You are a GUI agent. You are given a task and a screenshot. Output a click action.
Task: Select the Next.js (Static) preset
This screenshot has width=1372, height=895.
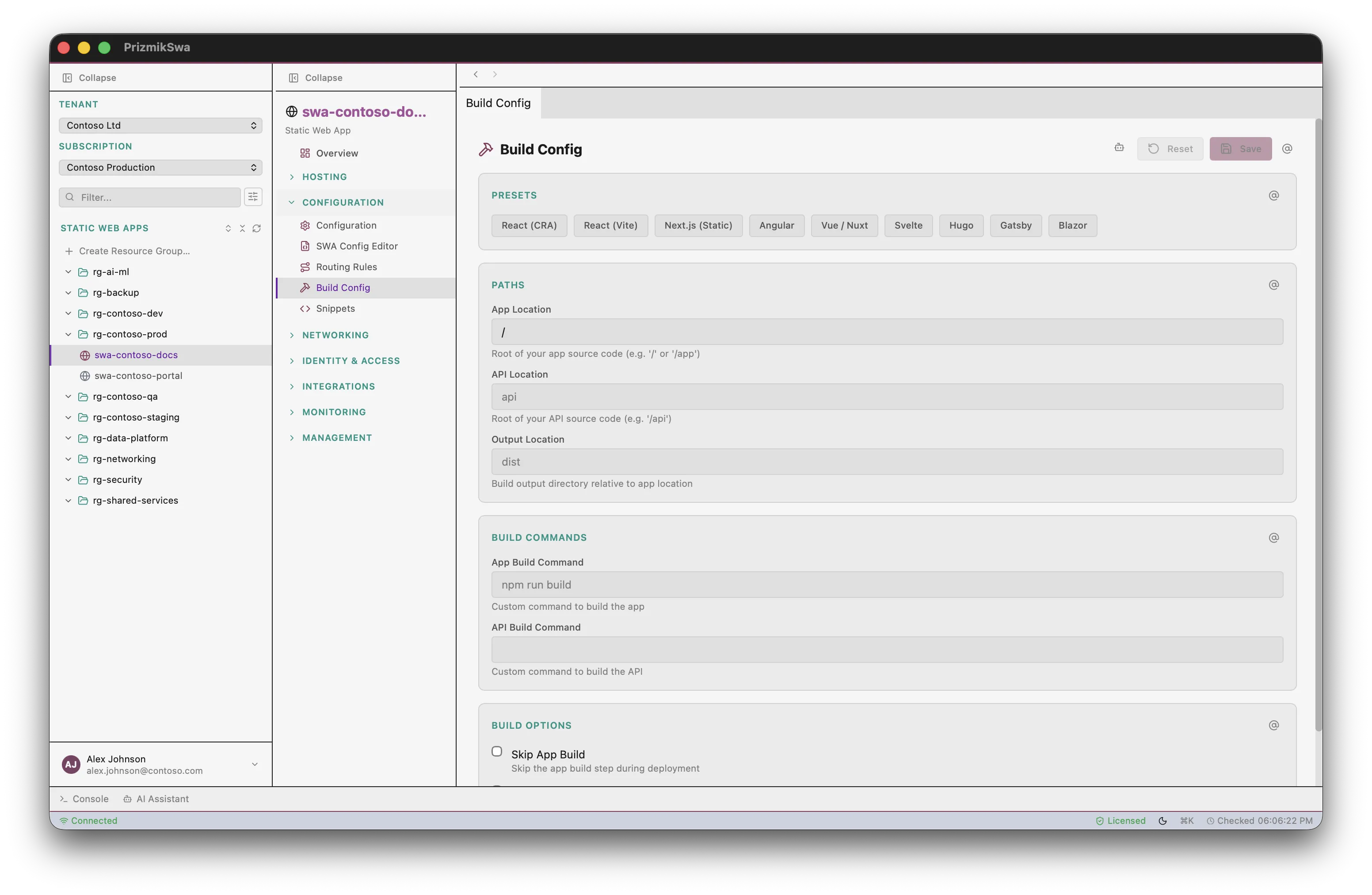[698, 226]
